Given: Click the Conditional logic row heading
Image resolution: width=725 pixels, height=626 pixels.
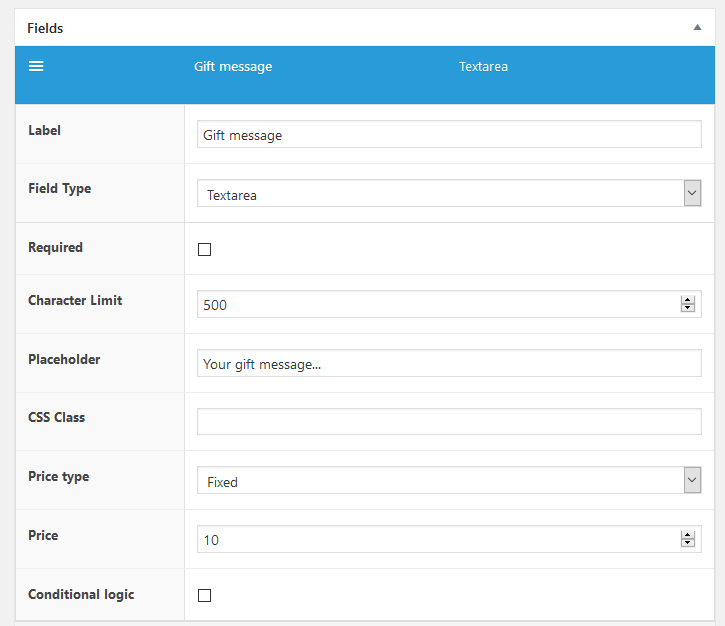Looking at the screenshot, I should coord(81,595).
